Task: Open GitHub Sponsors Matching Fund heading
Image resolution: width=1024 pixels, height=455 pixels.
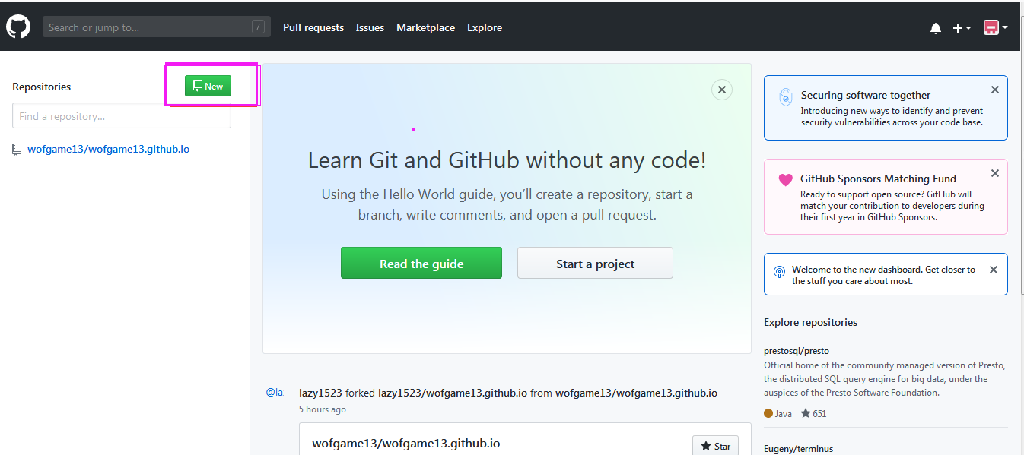Action: click(x=878, y=178)
